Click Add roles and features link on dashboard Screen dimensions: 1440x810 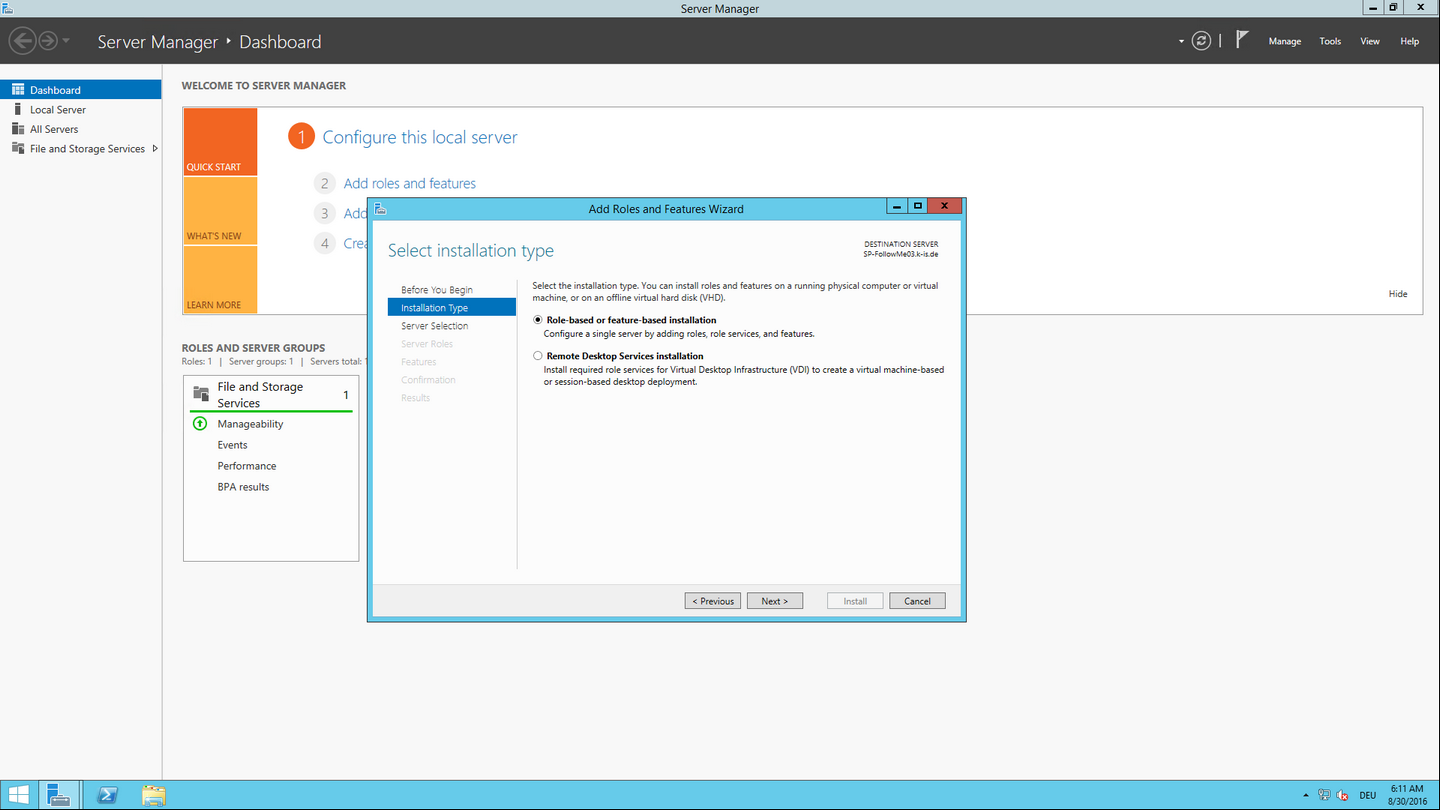(x=410, y=183)
